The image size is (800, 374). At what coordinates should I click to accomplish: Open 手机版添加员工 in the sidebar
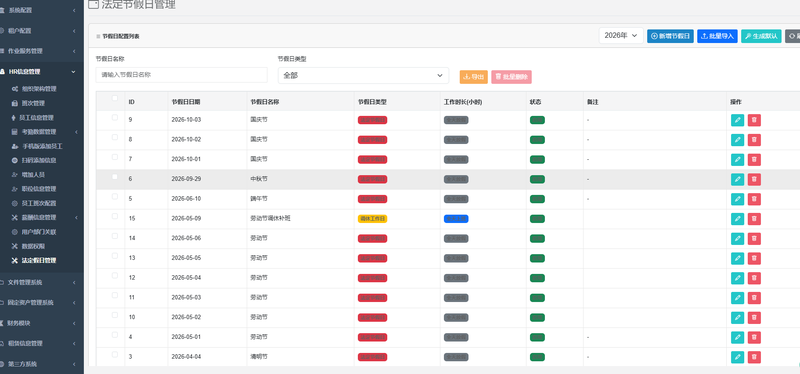[42, 146]
